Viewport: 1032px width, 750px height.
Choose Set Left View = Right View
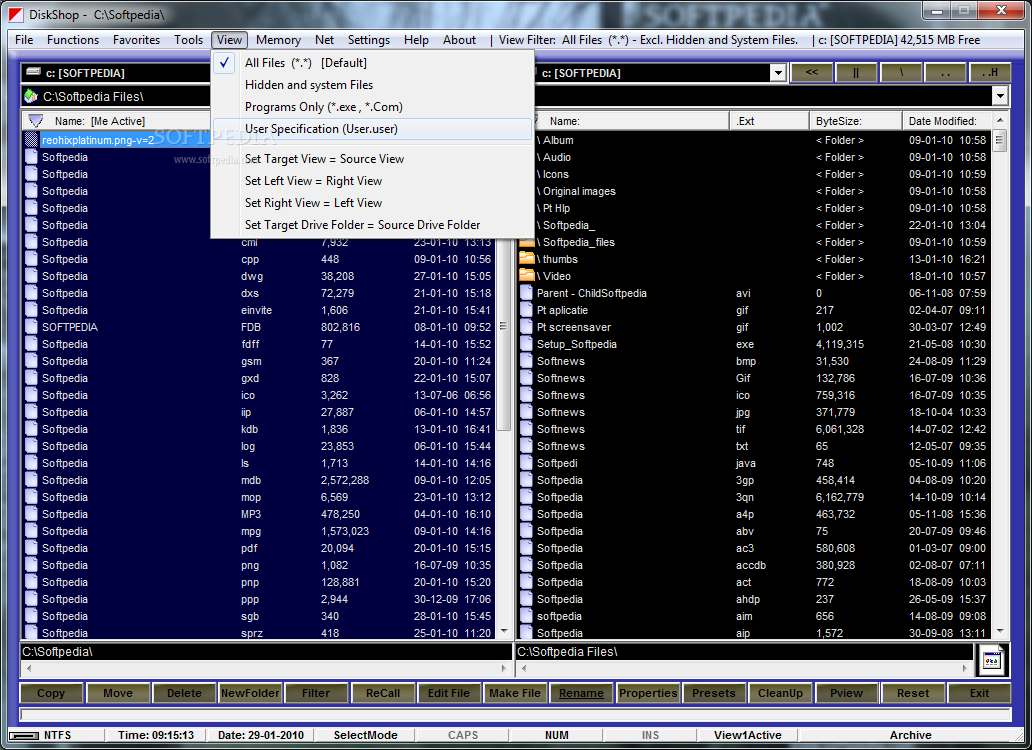(372, 181)
